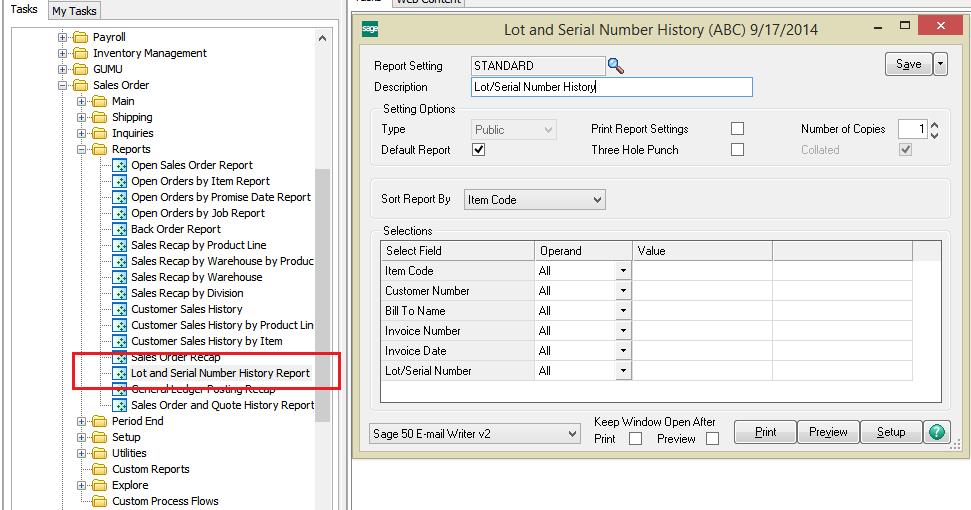
Task: Collapse the Reports folder node
Action: coord(82,149)
